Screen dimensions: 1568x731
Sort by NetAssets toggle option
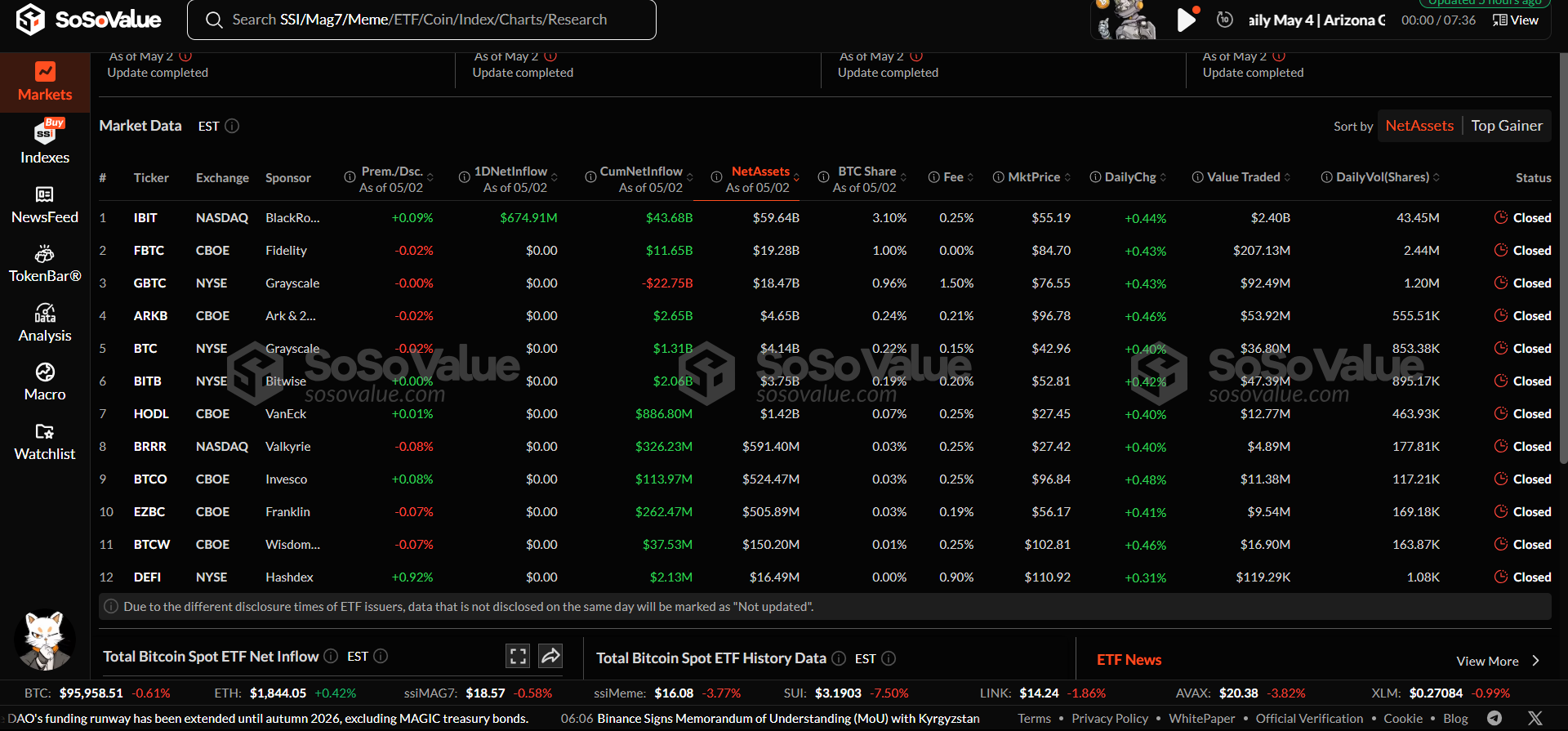pos(1419,126)
